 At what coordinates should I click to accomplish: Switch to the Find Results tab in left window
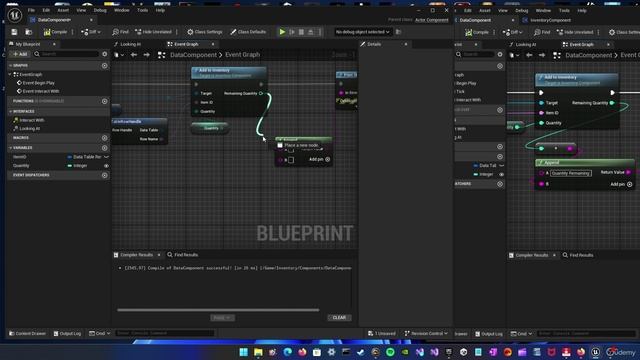(x=182, y=255)
